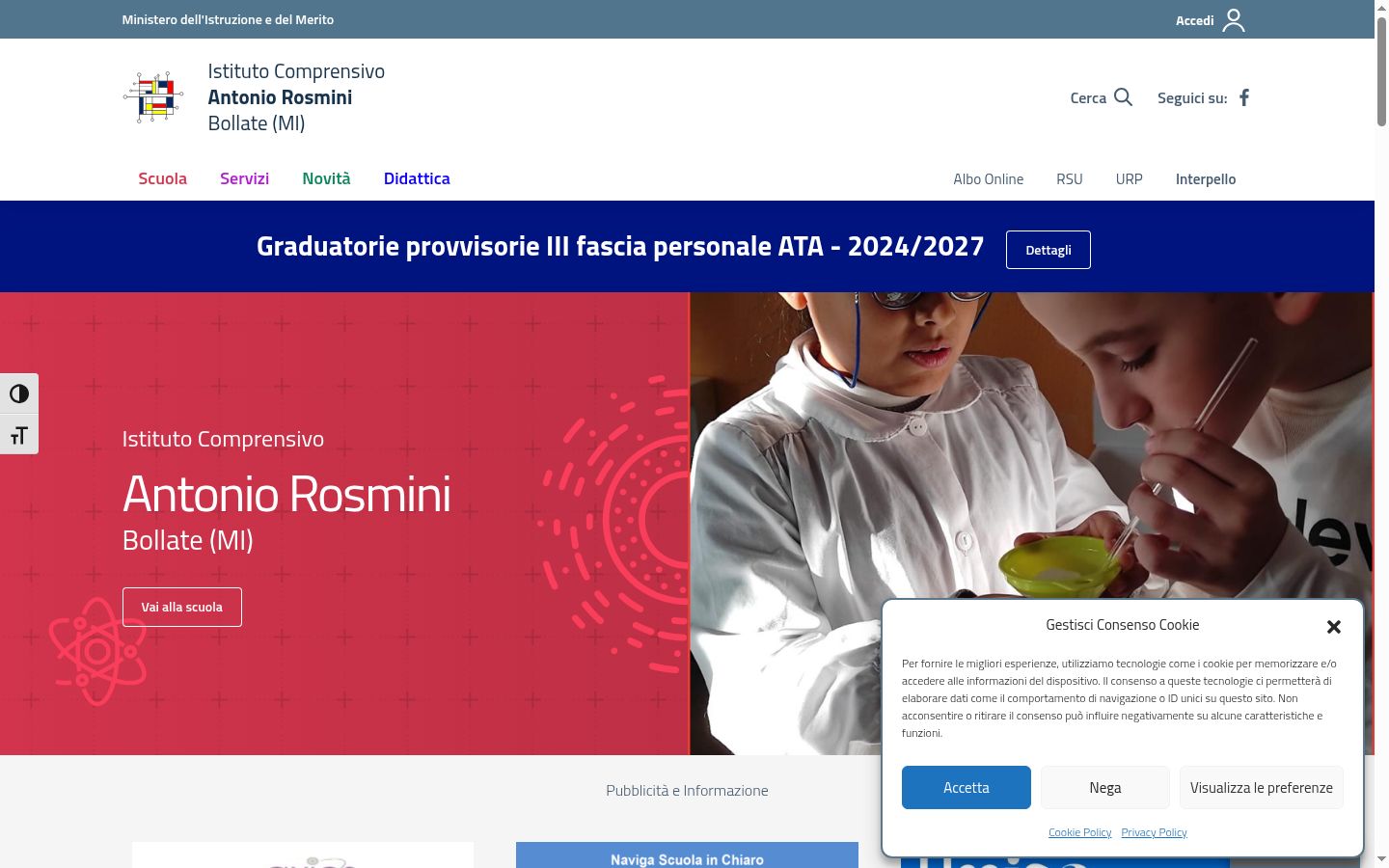
Task: Click Ministero dell'Istruzione e del Merito
Action: pyautogui.click(x=228, y=19)
